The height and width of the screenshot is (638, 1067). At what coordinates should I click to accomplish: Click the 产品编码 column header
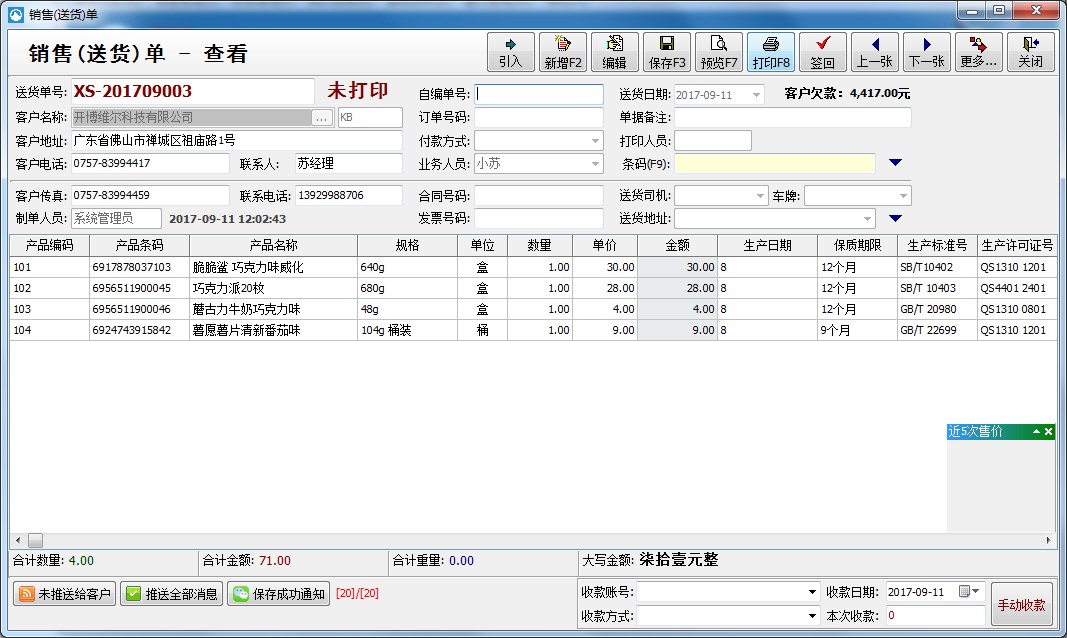point(50,246)
